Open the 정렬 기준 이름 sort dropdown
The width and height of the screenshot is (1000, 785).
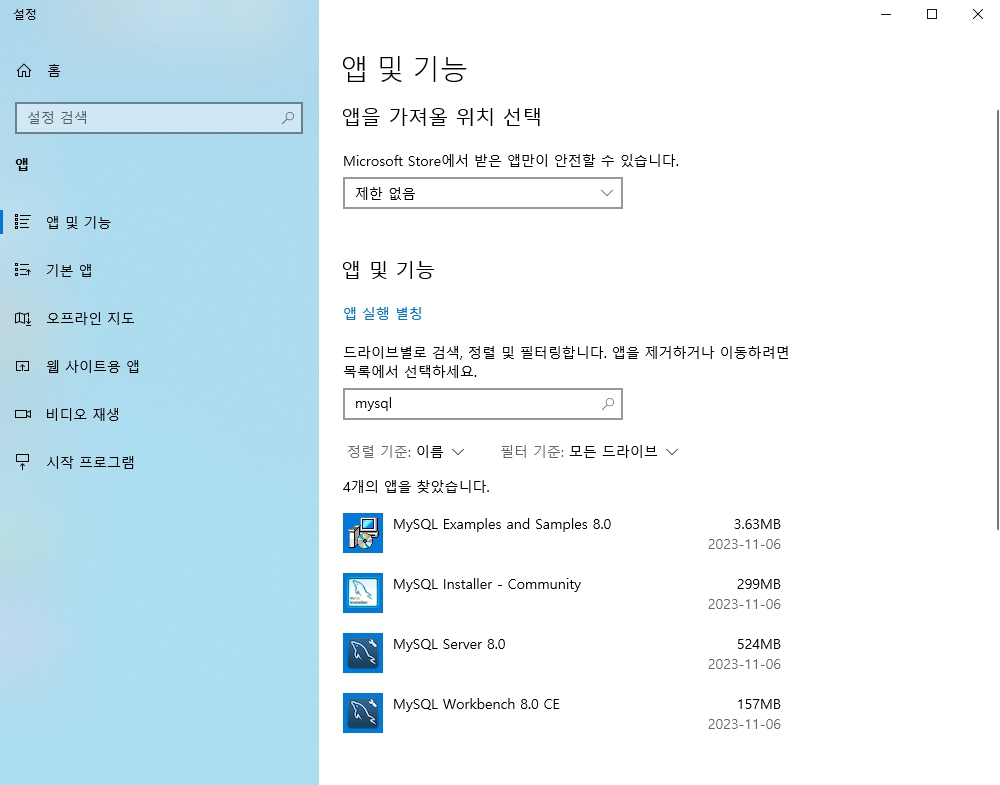(x=406, y=451)
